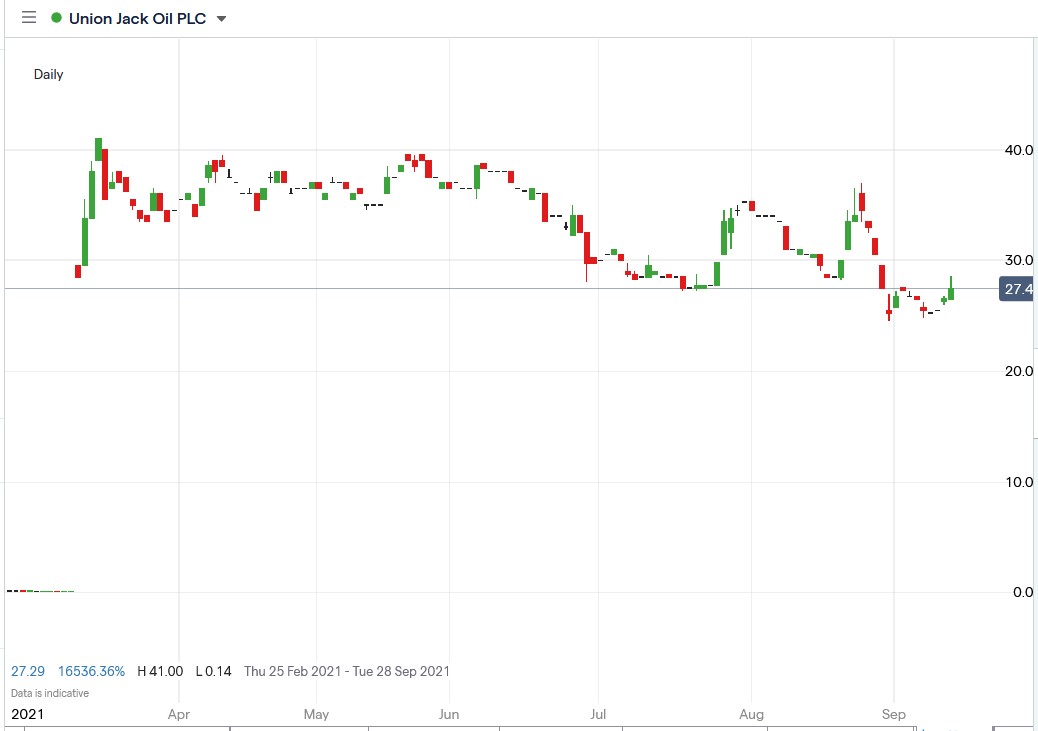Expand the chart dropdown arrow beside the ticker name
Image resolution: width=1038 pixels, height=731 pixels.
(221, 18)
